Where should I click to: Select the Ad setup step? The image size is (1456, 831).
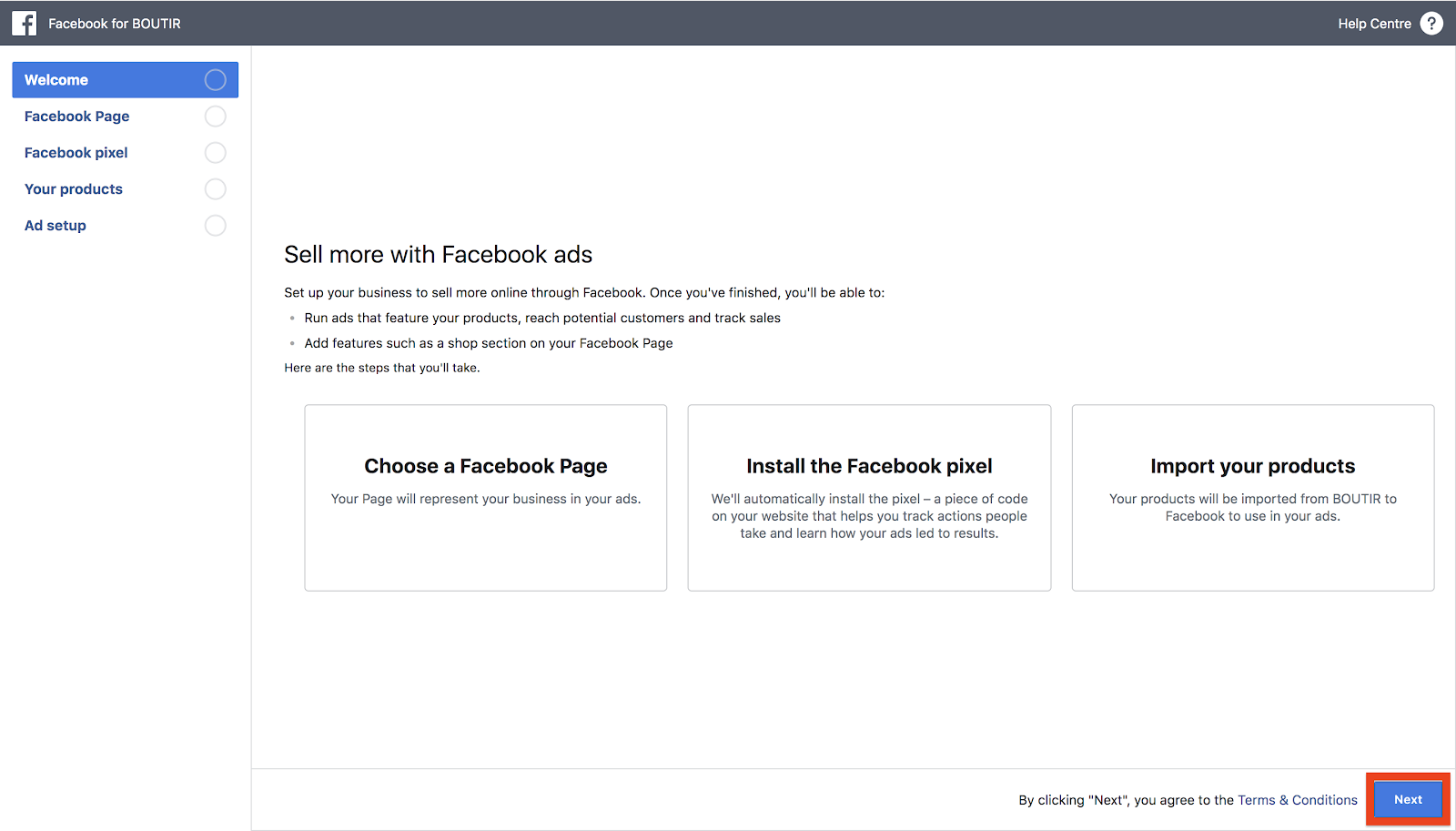pos(126,226)
